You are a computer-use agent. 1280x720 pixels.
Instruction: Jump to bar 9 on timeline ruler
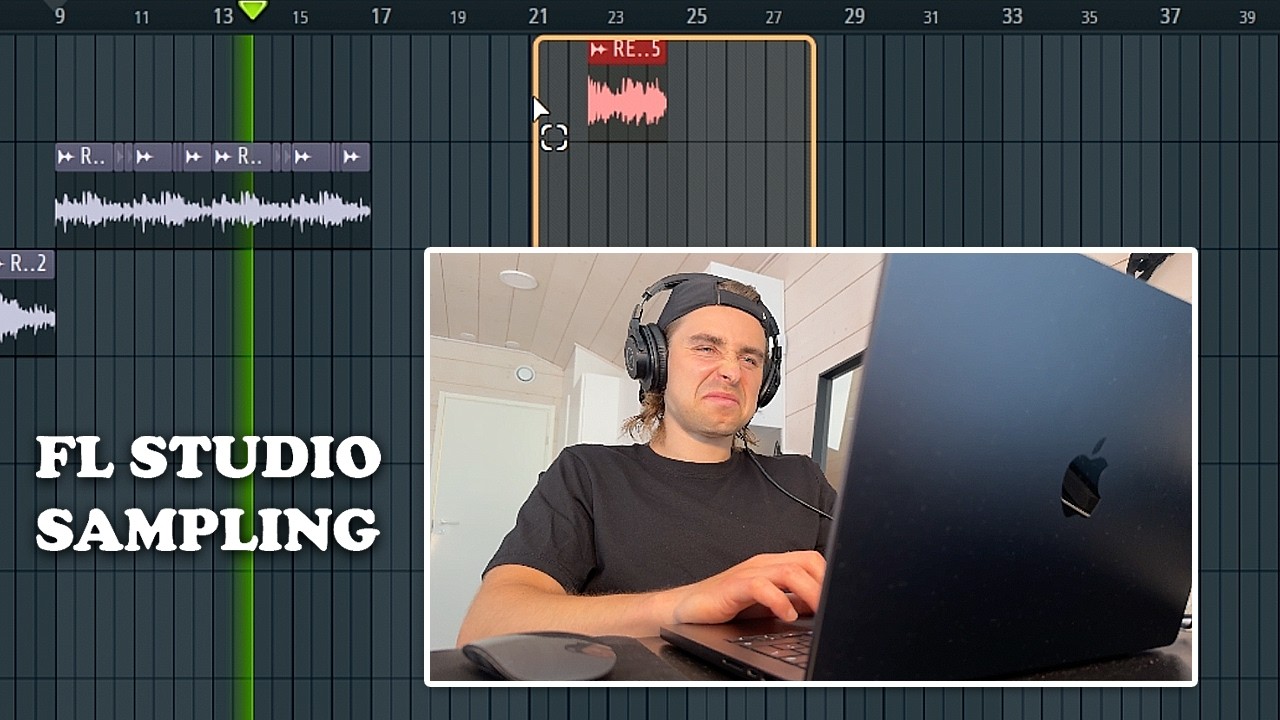coord(60,16)
